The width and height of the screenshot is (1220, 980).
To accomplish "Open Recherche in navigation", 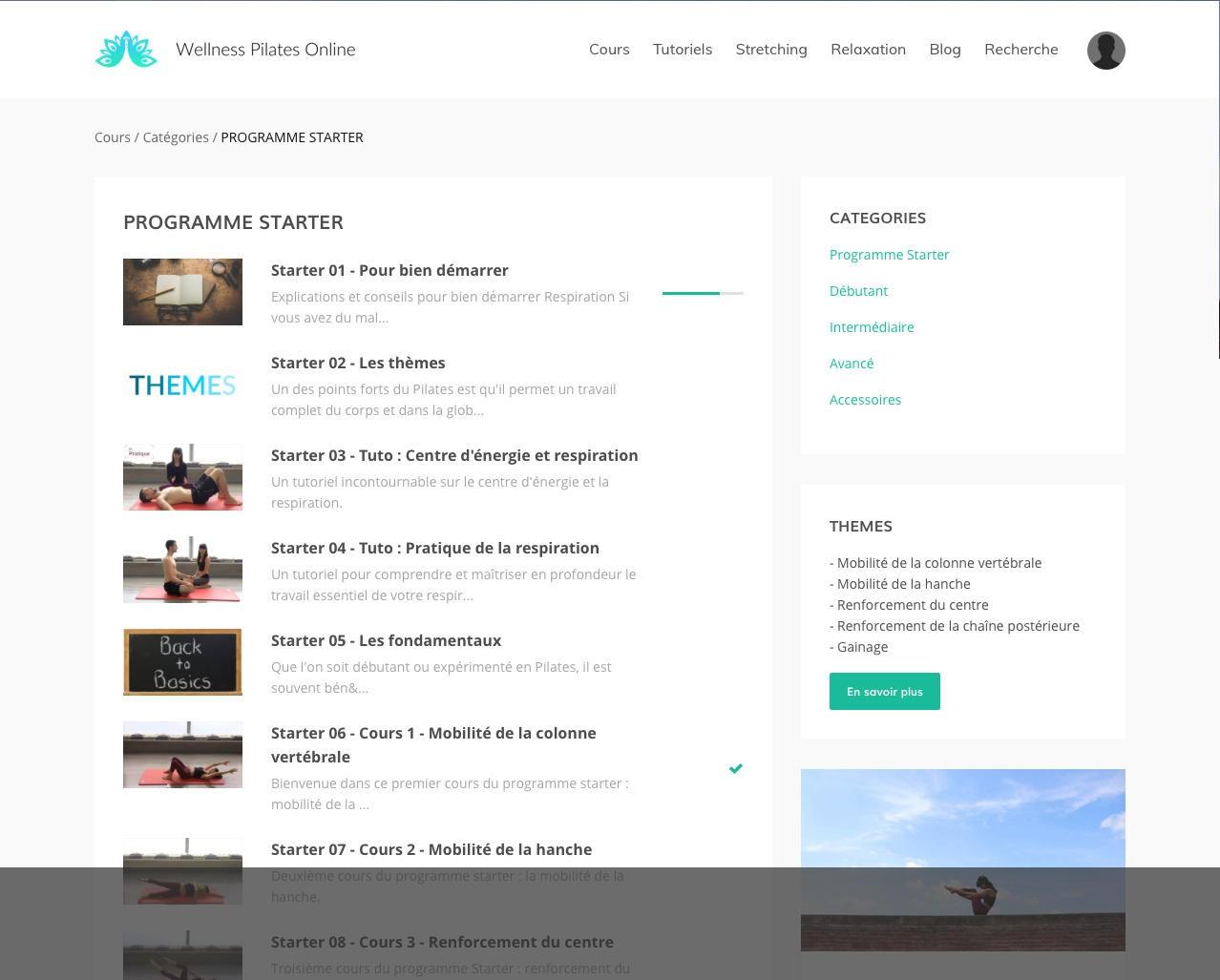I will pyautogui.click(x=1020, y=49).
